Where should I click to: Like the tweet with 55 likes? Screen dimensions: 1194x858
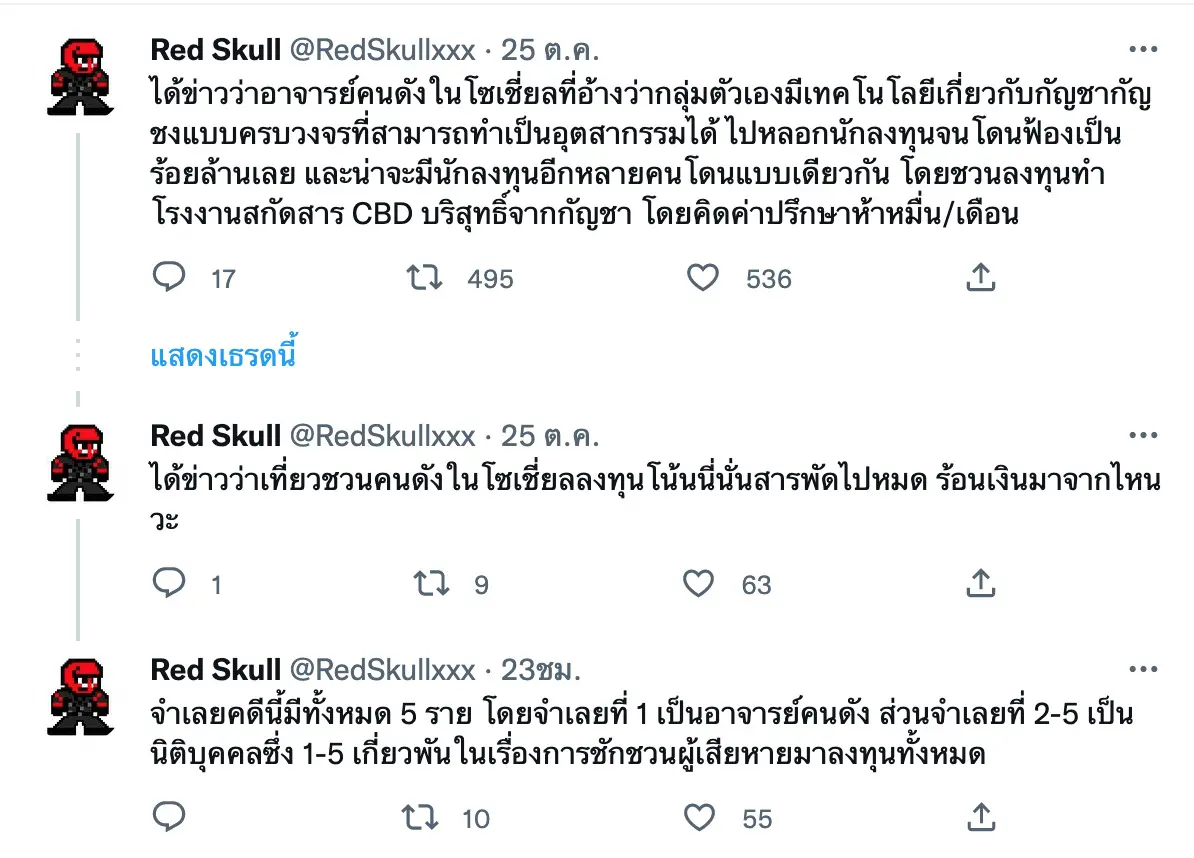[698, 817]
